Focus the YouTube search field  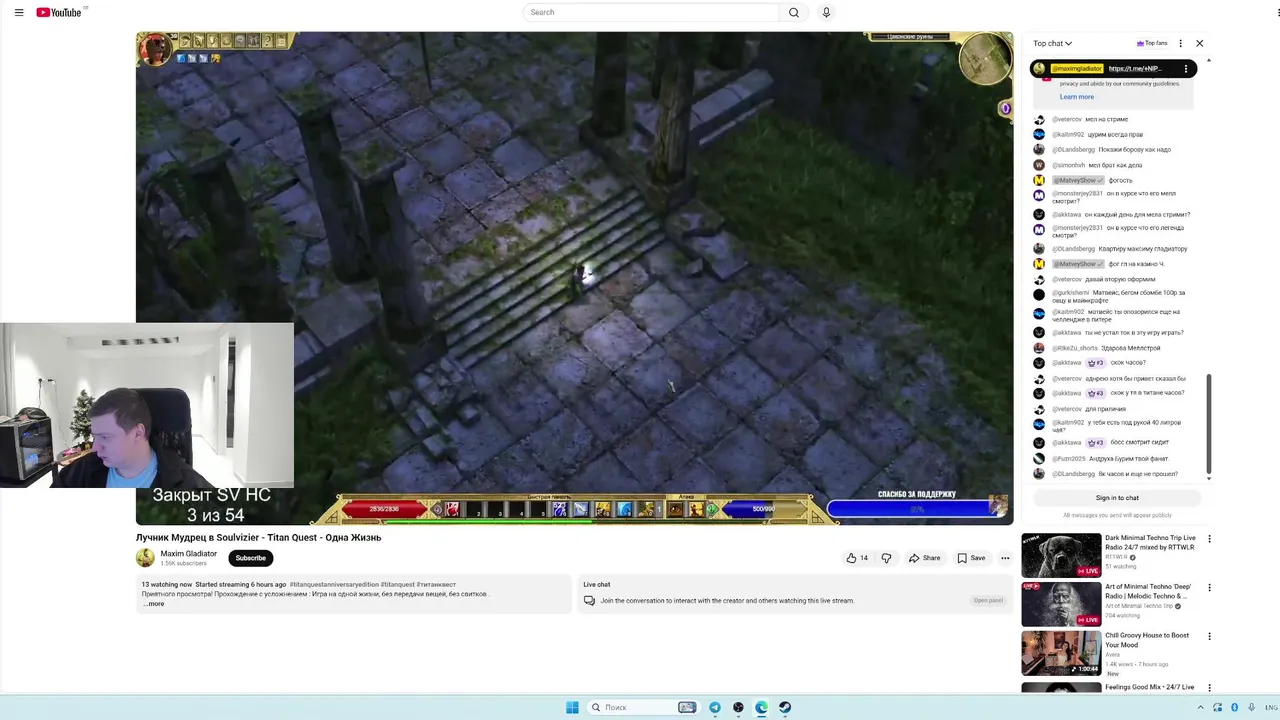pyautogui.click(x=651, y=12)
